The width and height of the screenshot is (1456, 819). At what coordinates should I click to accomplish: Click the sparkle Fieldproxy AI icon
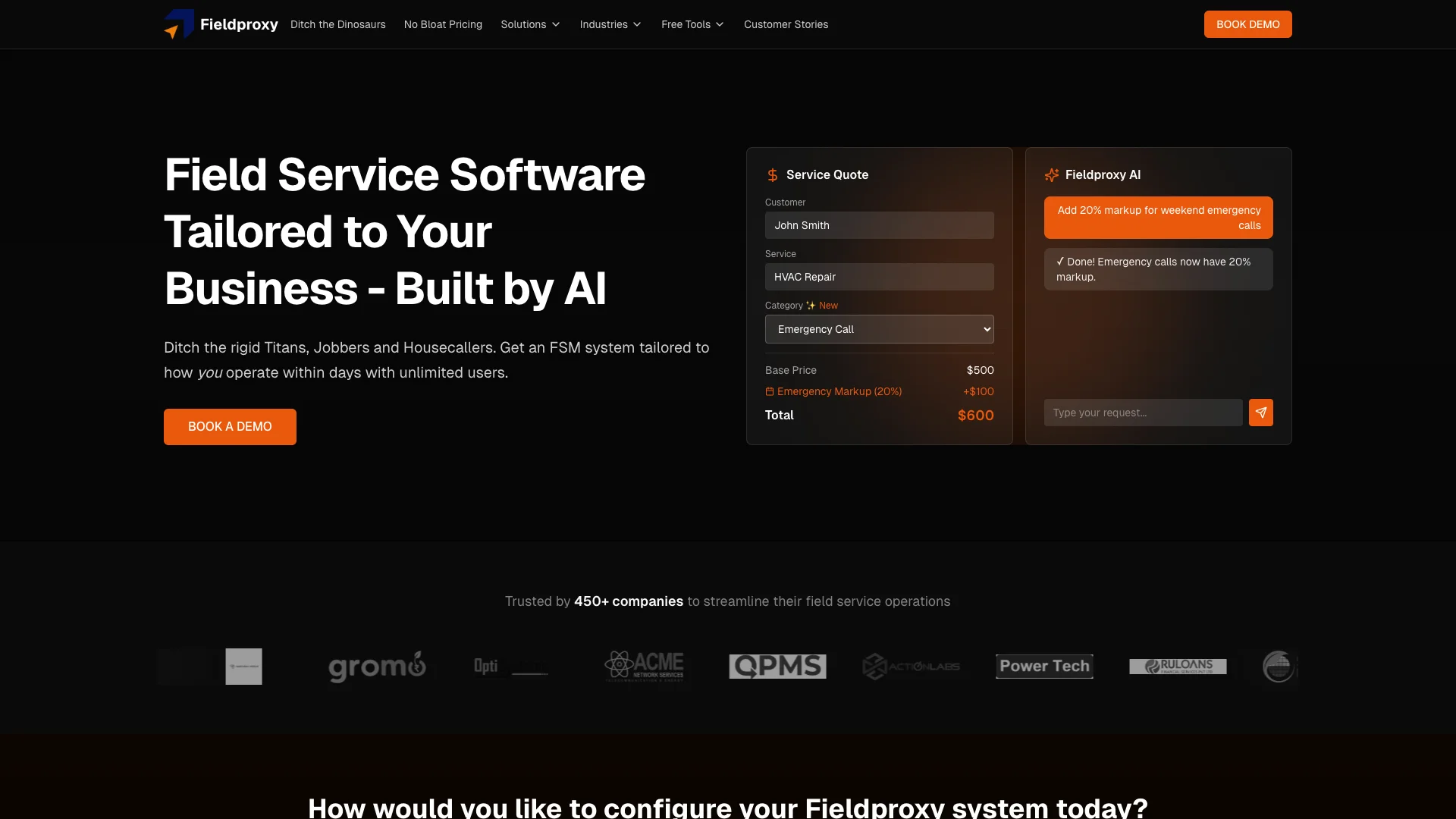1052,175
